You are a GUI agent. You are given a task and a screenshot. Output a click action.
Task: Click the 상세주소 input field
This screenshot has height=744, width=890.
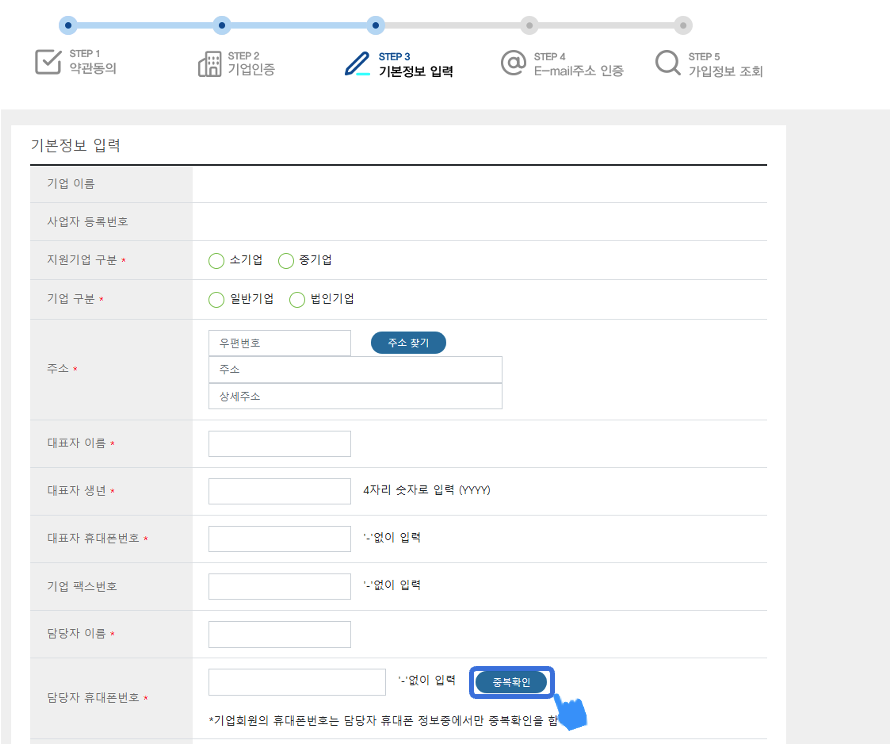[355, 396]
